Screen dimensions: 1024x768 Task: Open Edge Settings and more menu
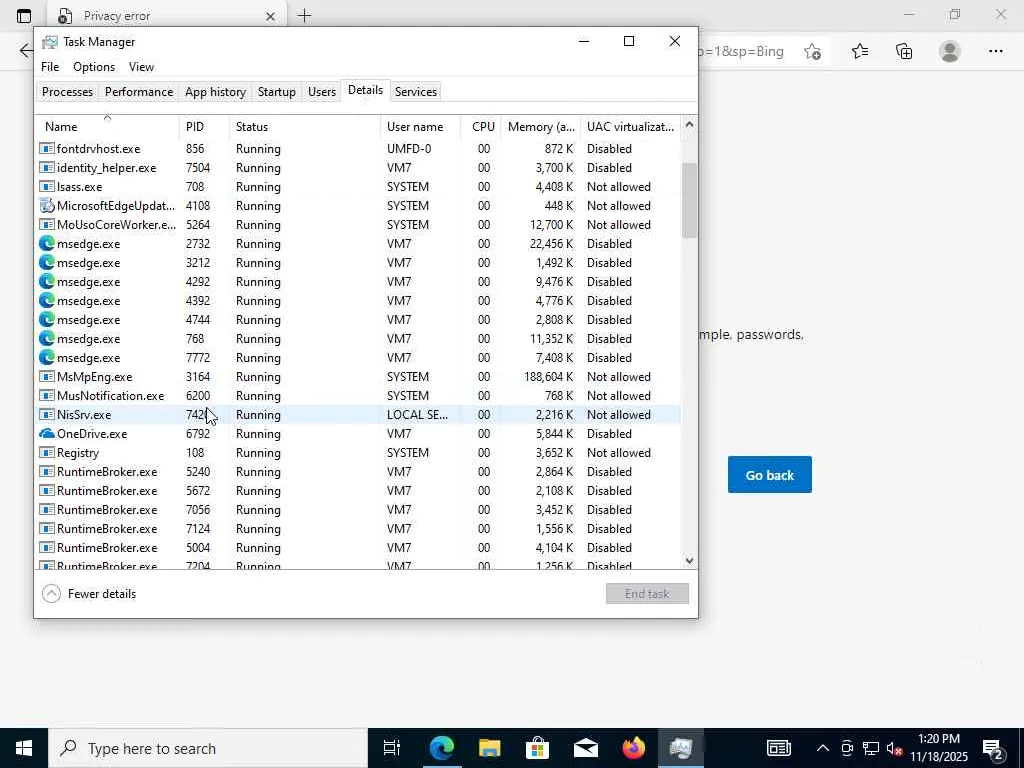point(995,51)
